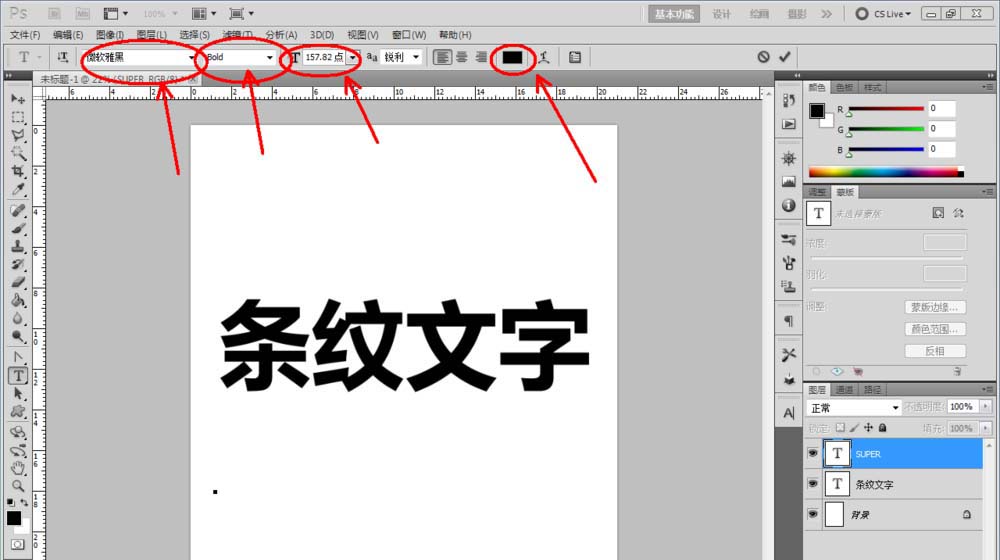Open the 编辑(E) menu
The height and width of the screenshot is (560, 1000).
pos(68,35)
